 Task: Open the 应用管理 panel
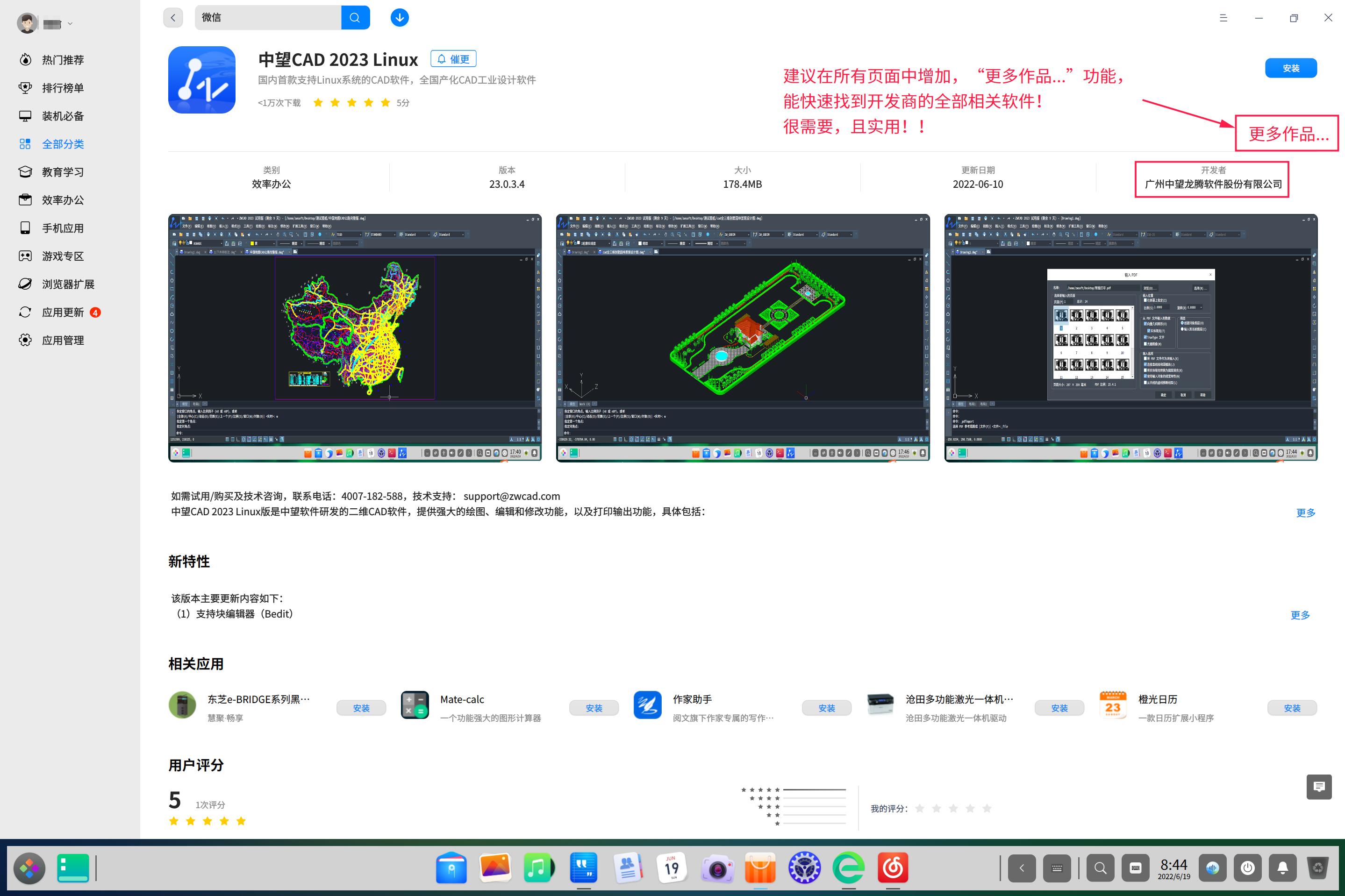[63, 340]
